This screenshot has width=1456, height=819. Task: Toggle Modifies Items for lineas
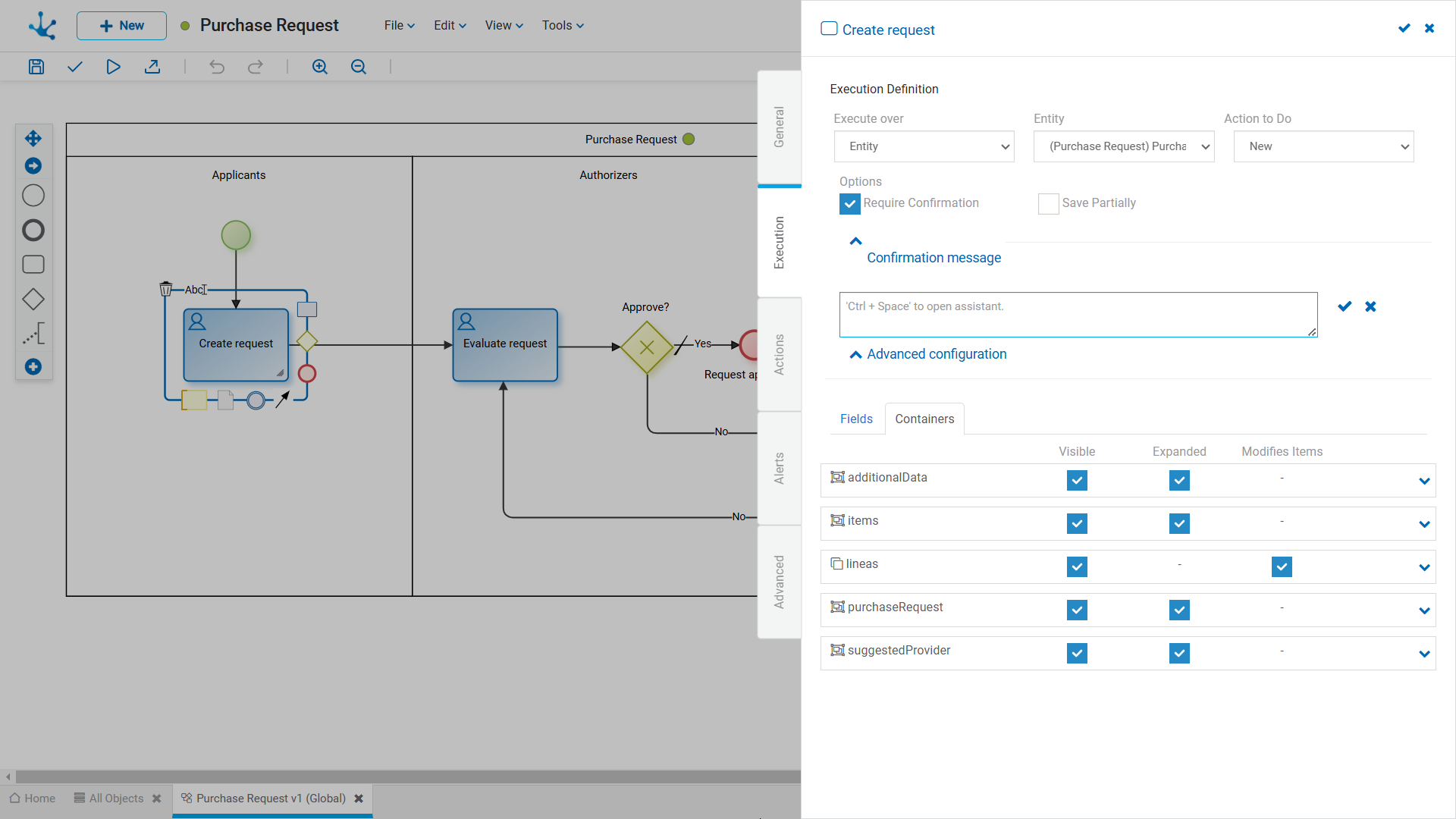[x=1282, y=566]
